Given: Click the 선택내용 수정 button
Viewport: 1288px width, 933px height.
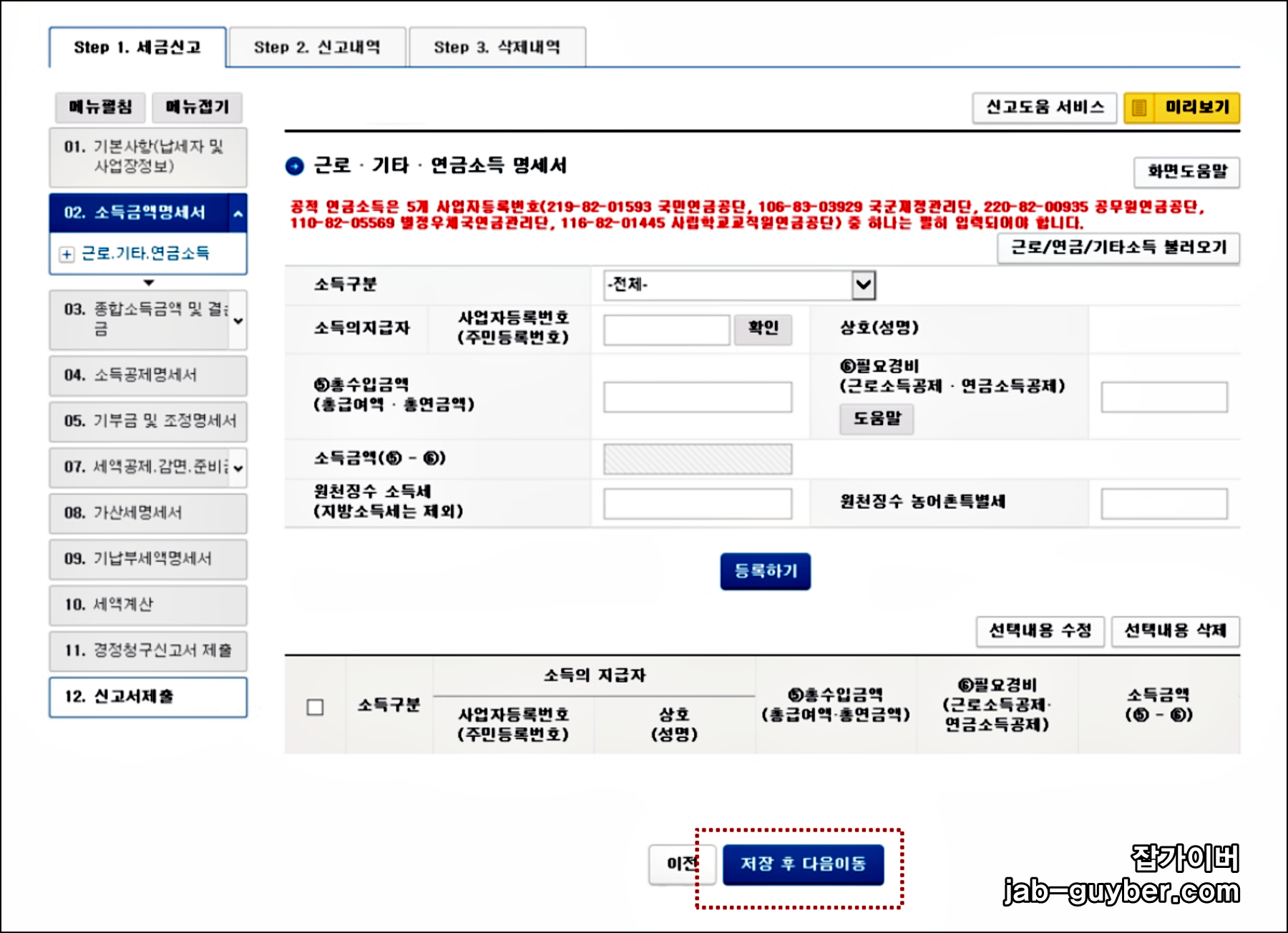Looking at the screenshot, I should [x=1040, y=631].
